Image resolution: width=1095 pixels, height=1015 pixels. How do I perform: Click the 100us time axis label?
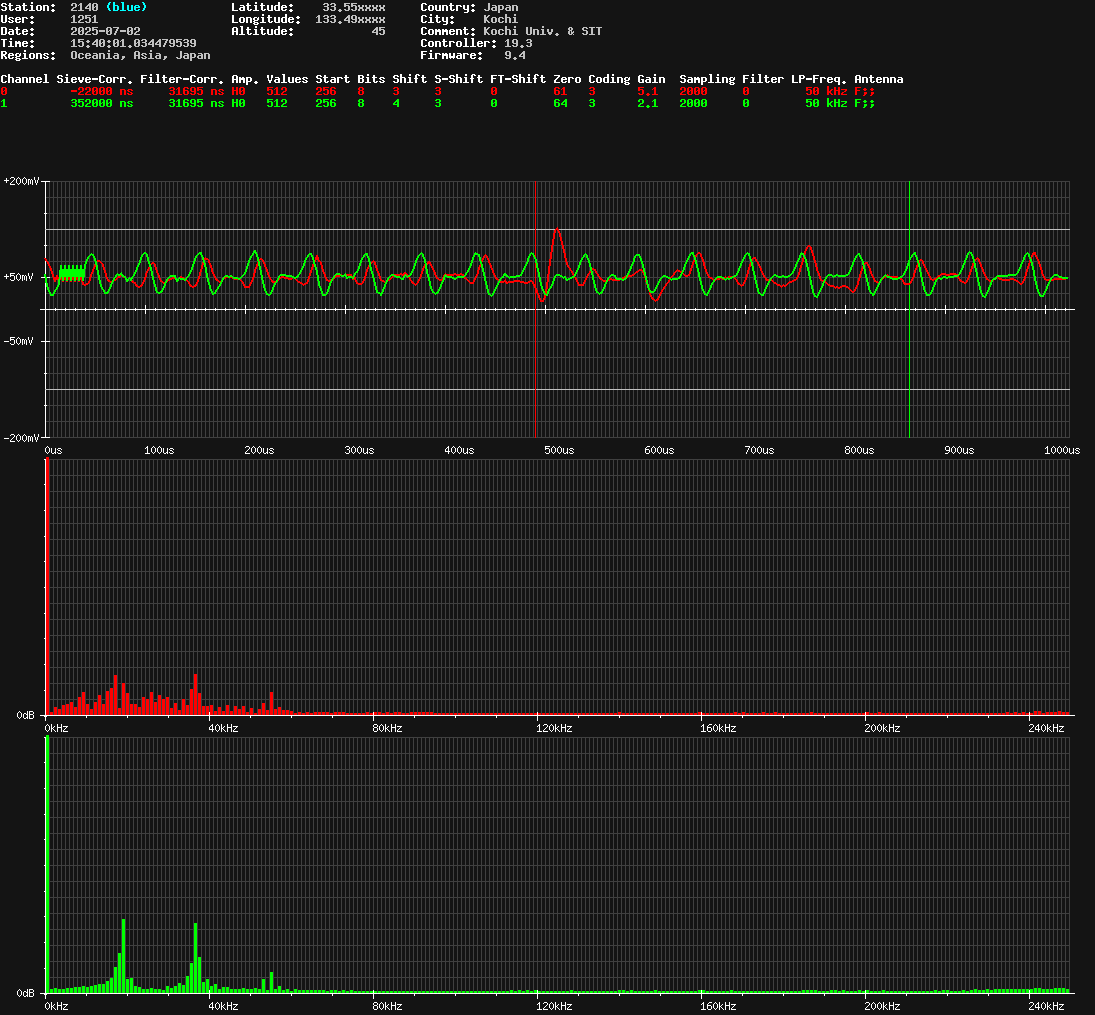click(159, 450)
